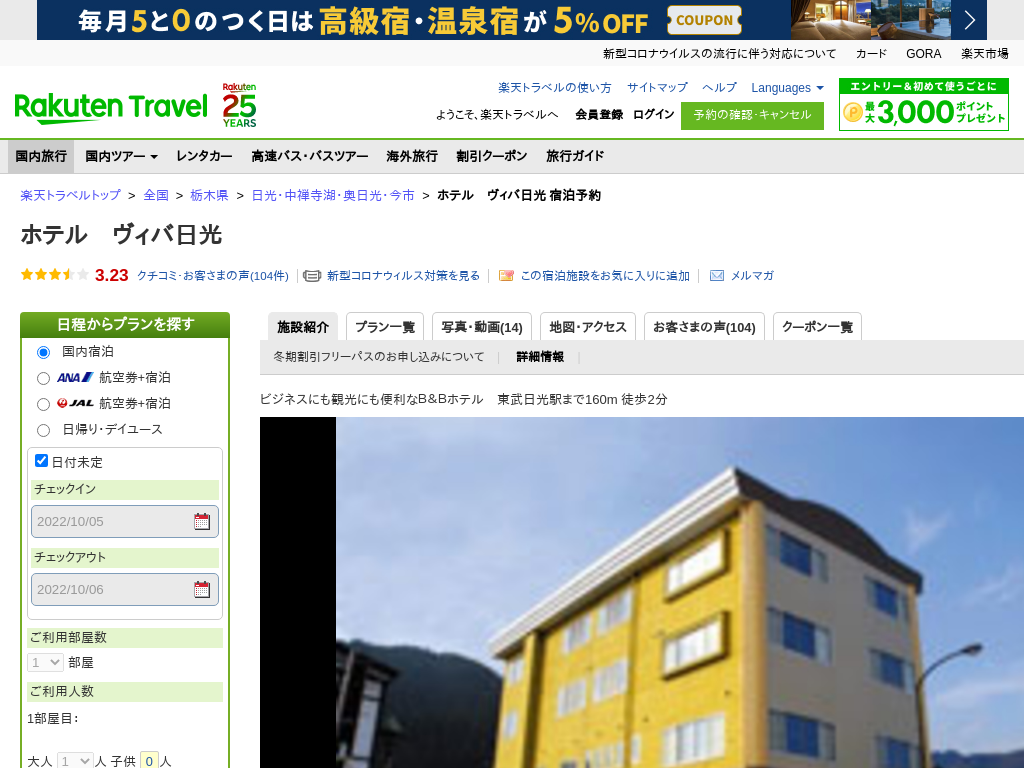
Task: Open レンタカー in navigation bar
Action: point(204,156)
